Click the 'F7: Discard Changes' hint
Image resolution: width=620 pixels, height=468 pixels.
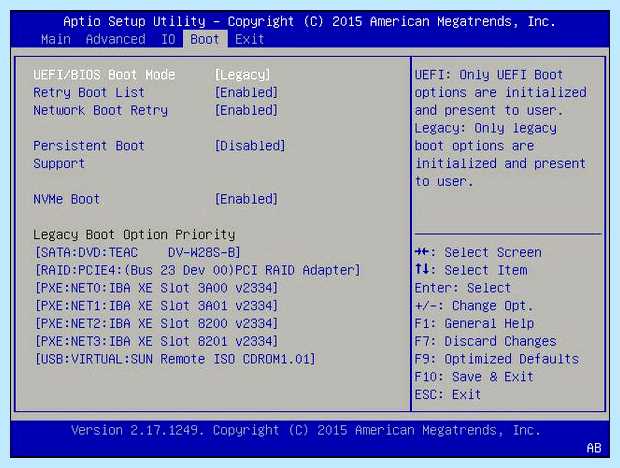(486, 342)
